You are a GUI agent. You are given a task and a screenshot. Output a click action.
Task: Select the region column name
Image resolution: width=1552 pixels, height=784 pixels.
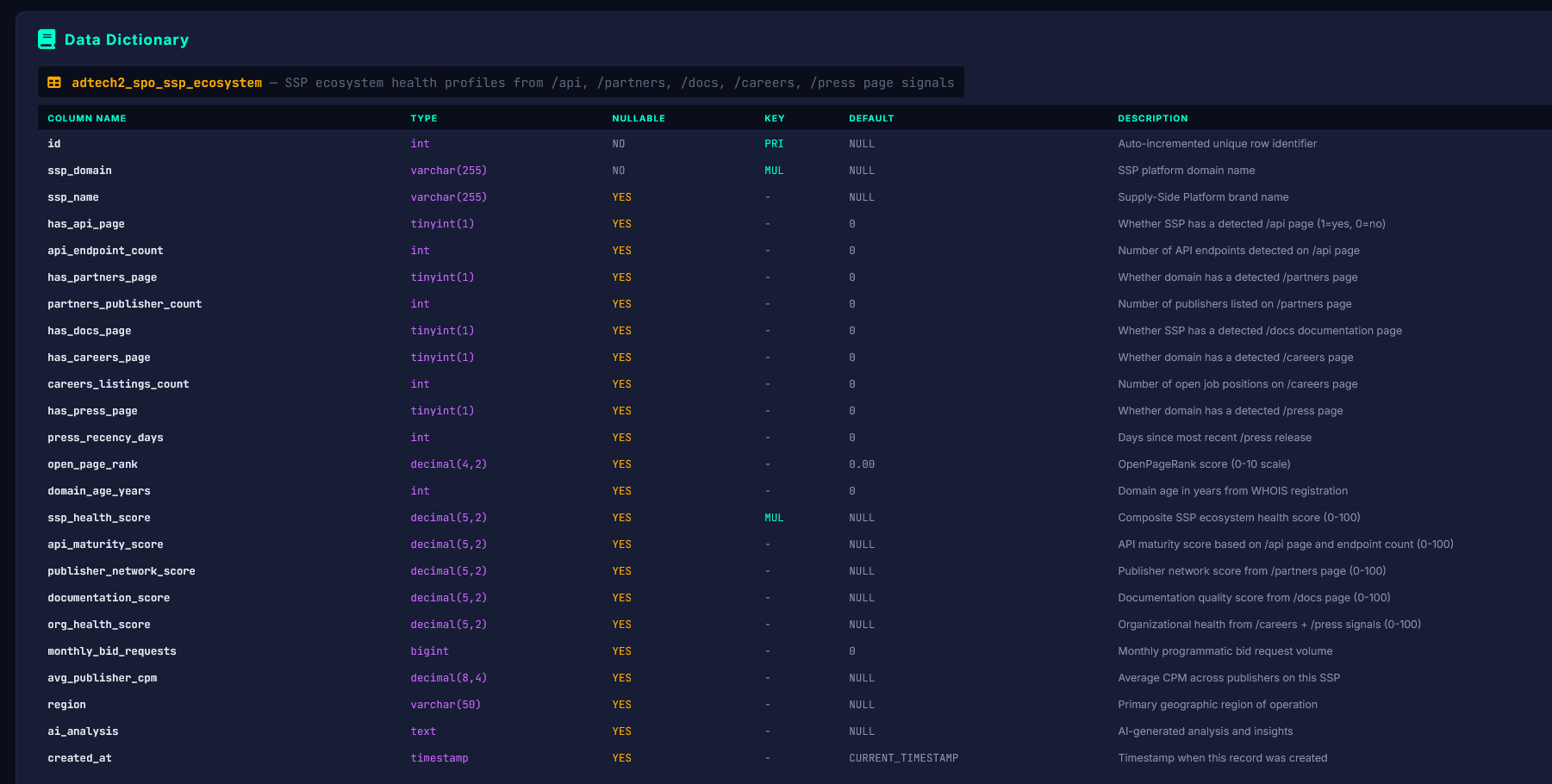[66, 705]
